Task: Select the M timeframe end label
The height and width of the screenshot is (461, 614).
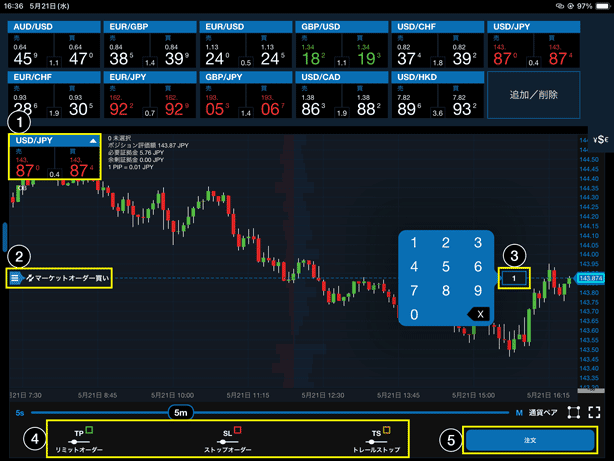Action: point(519,413)
